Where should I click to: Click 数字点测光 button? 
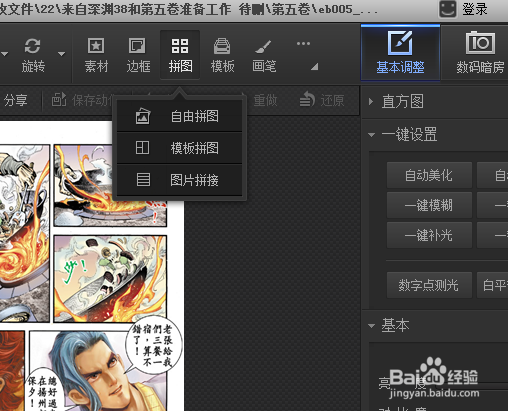429,285
